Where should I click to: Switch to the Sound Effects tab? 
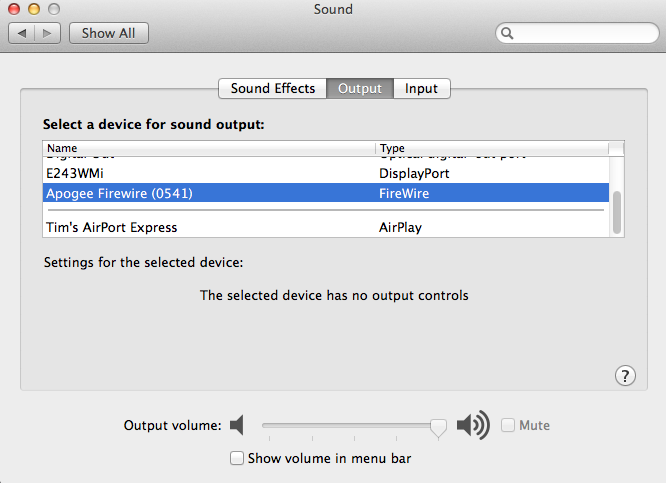click(x=272, y=88)
